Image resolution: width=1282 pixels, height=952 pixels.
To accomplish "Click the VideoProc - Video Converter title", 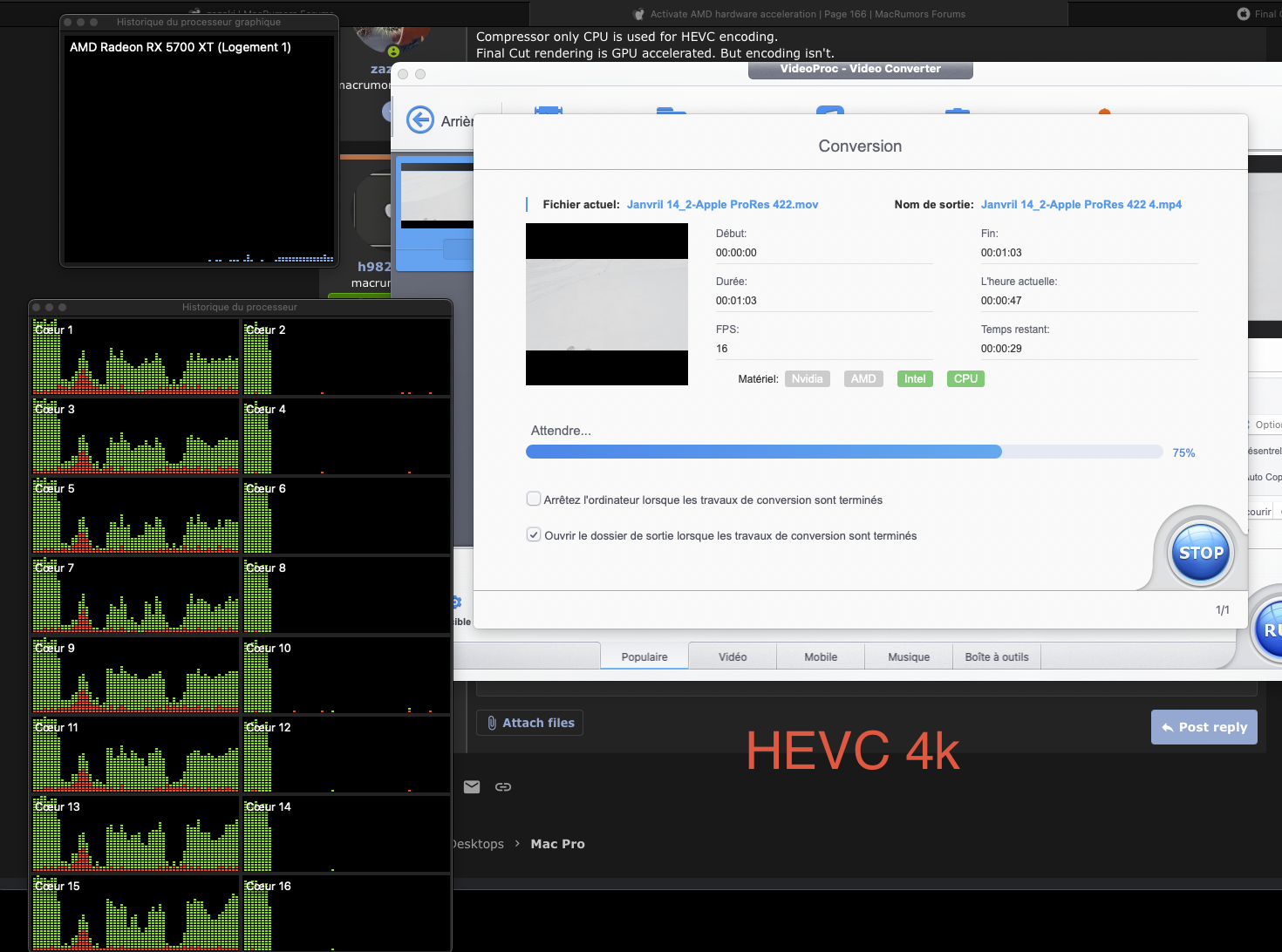I will (860, 69).
